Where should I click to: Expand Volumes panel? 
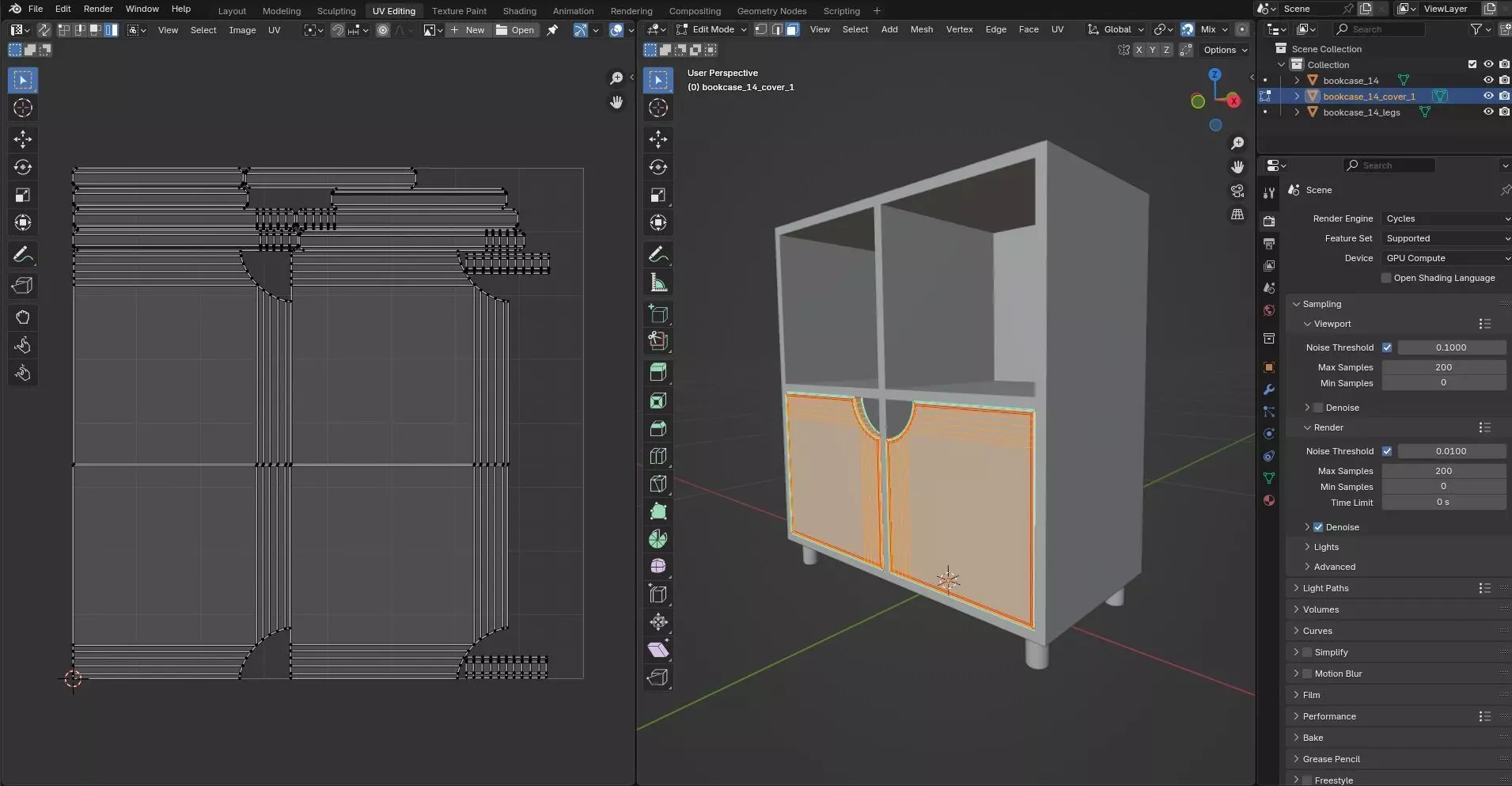(1321, 609)
